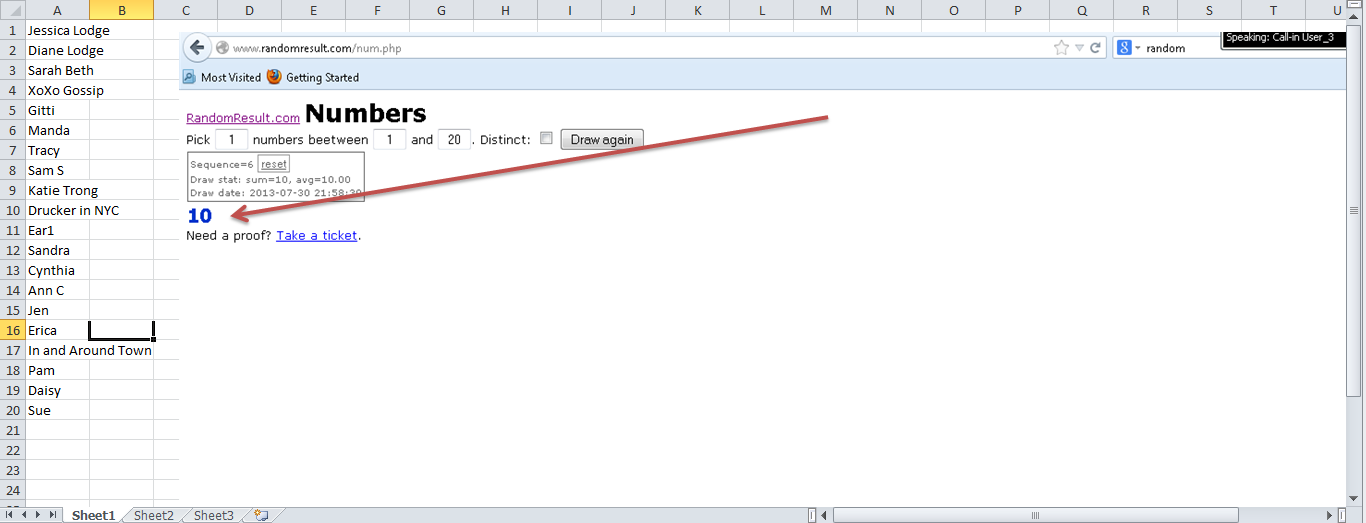Bookmark this page with the star icon
The image size is (1366, 523).
point(1061,48)
